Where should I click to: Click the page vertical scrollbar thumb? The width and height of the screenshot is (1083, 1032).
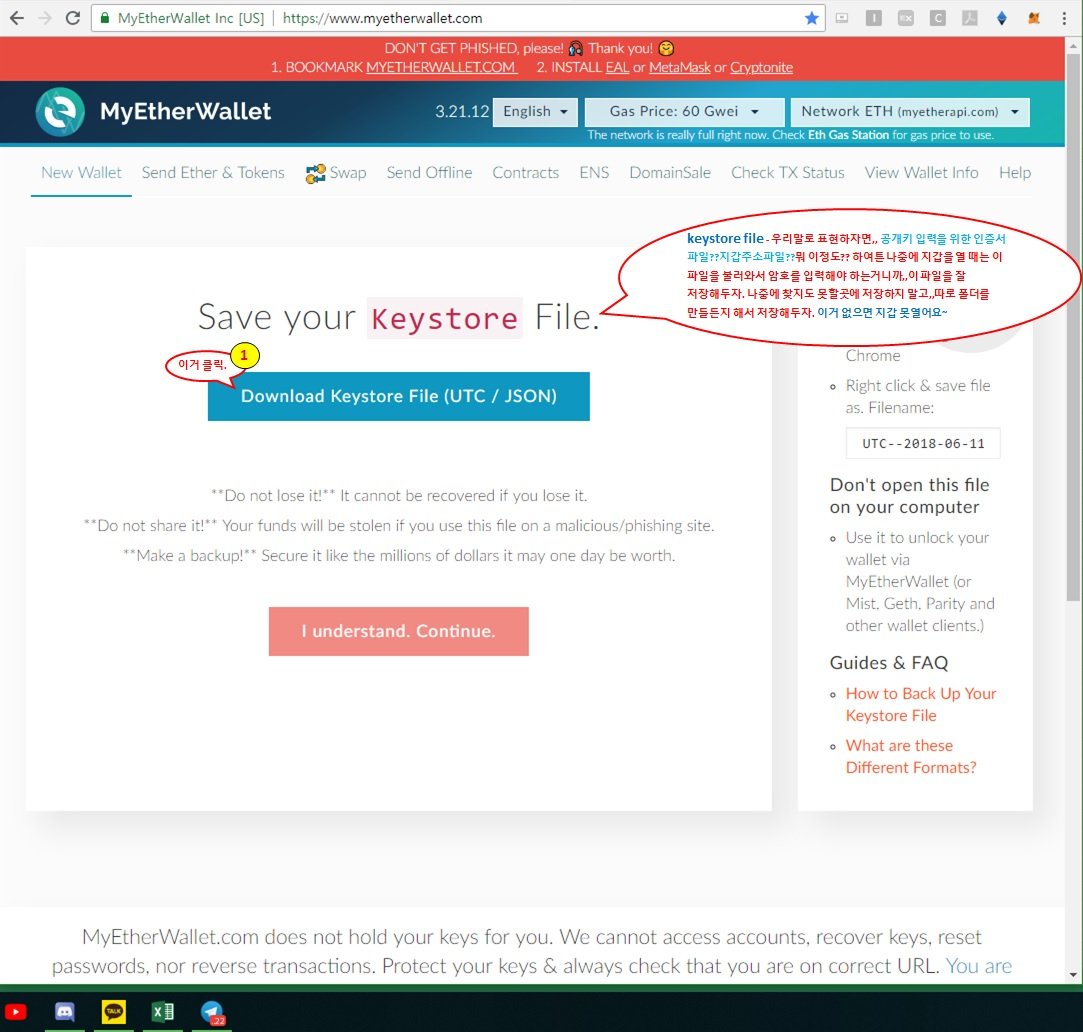[x=1073, y=326]
